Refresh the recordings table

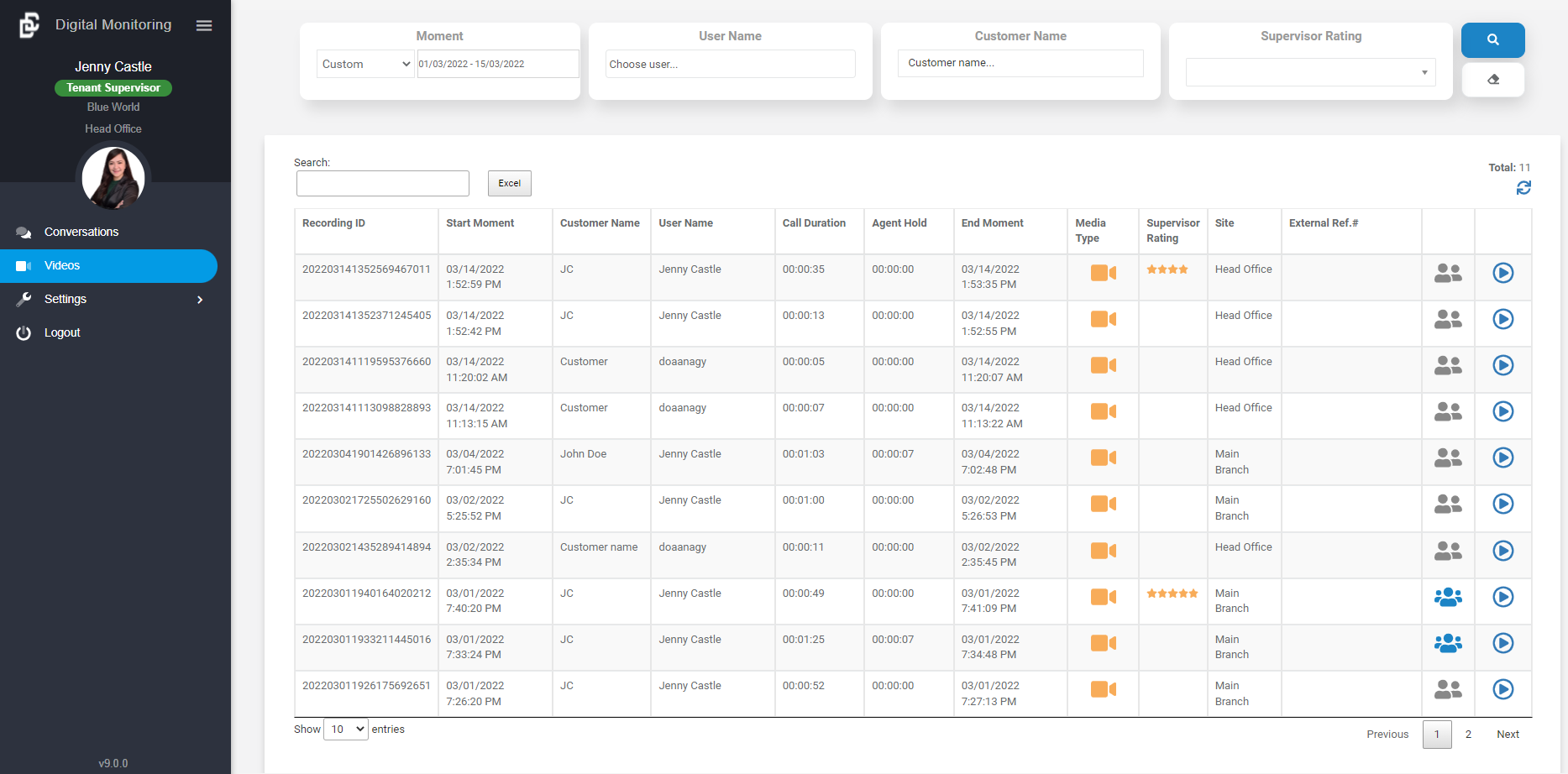(1523, 188)
